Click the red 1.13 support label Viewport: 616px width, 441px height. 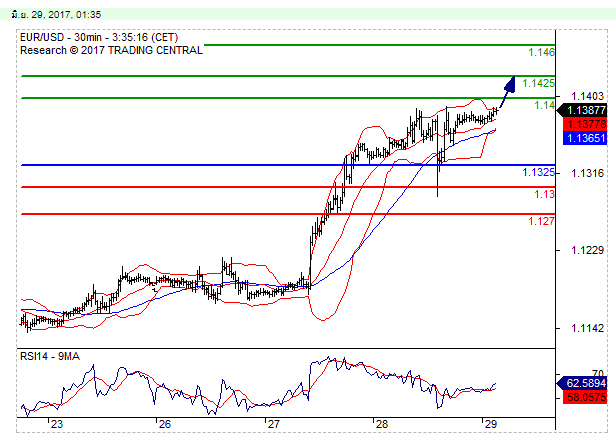[544, 194]
